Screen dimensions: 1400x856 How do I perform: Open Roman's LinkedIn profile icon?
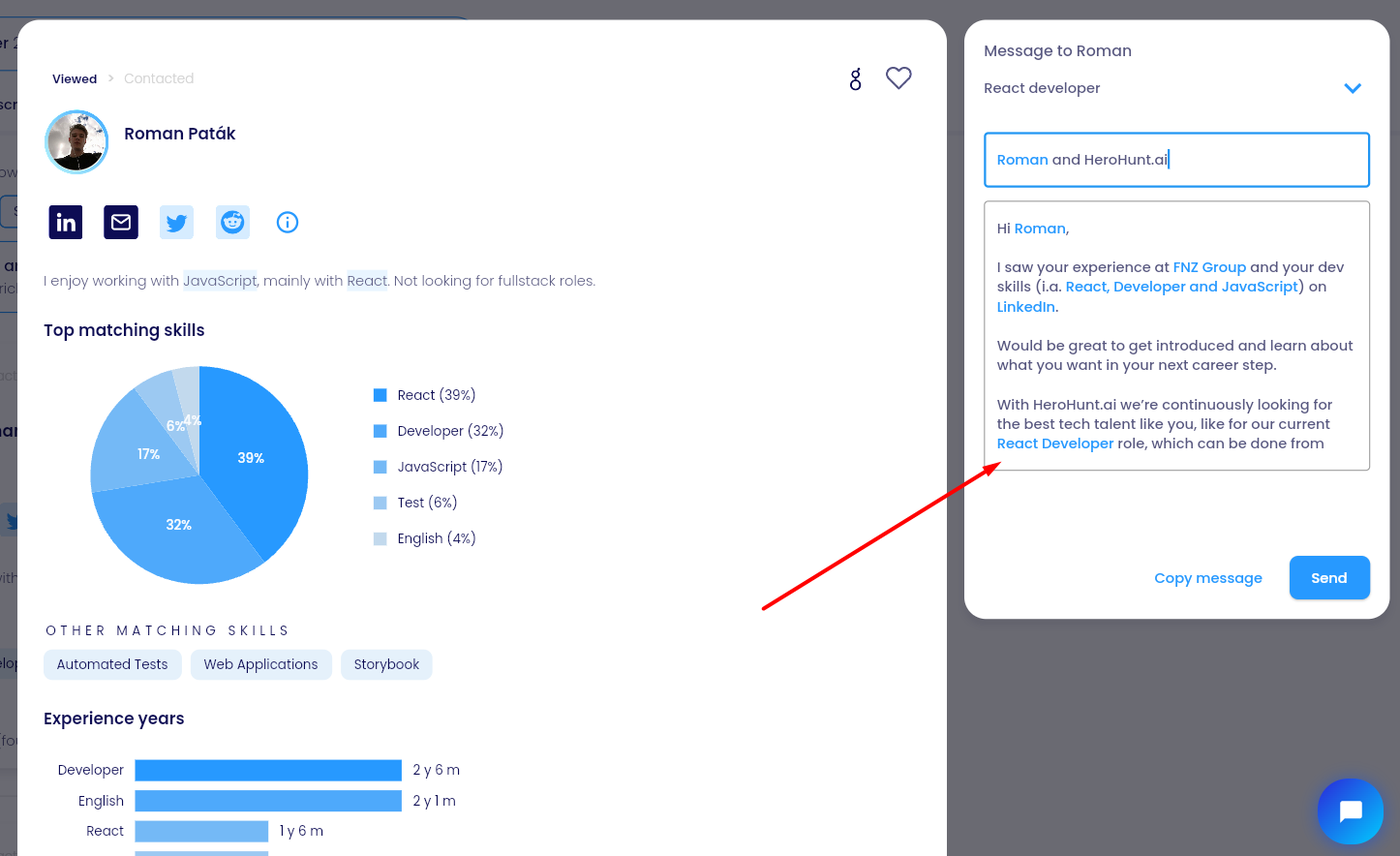[66, 223]
